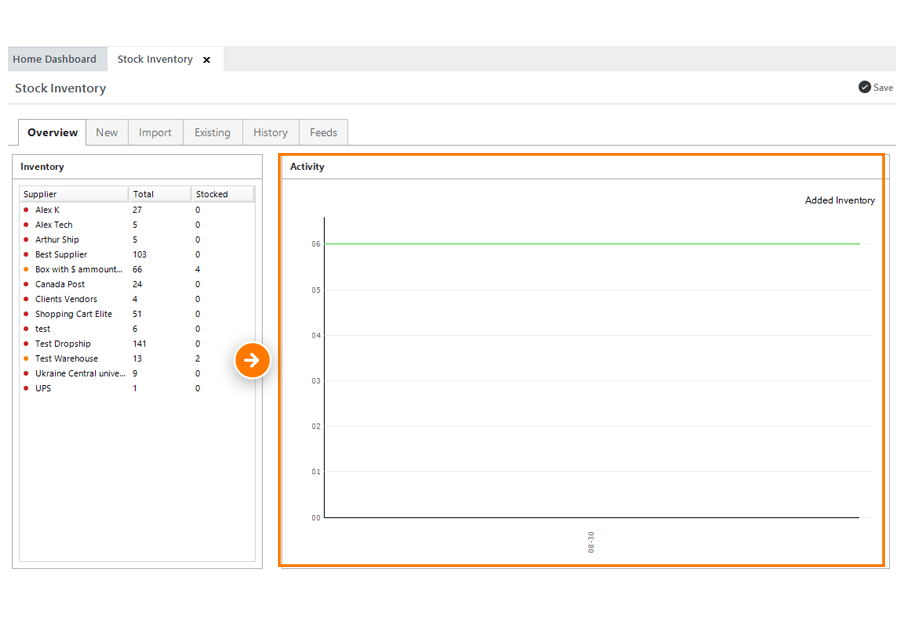Switch to the Home Dashboard tab
The width and height of the screenshot is (900, 620).
pyautogui.click(x=55, y=59)
